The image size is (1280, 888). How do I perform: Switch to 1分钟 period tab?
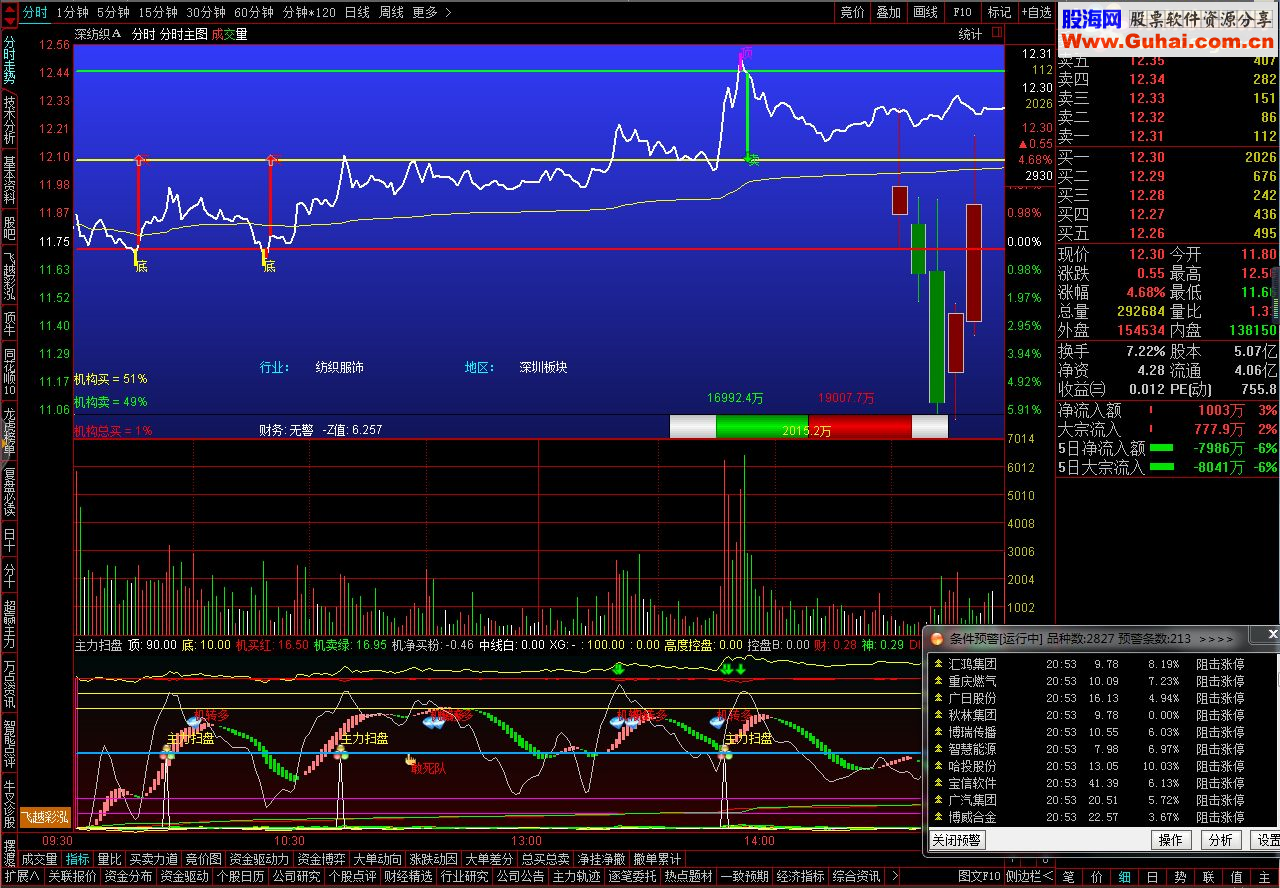click(72, 12)
